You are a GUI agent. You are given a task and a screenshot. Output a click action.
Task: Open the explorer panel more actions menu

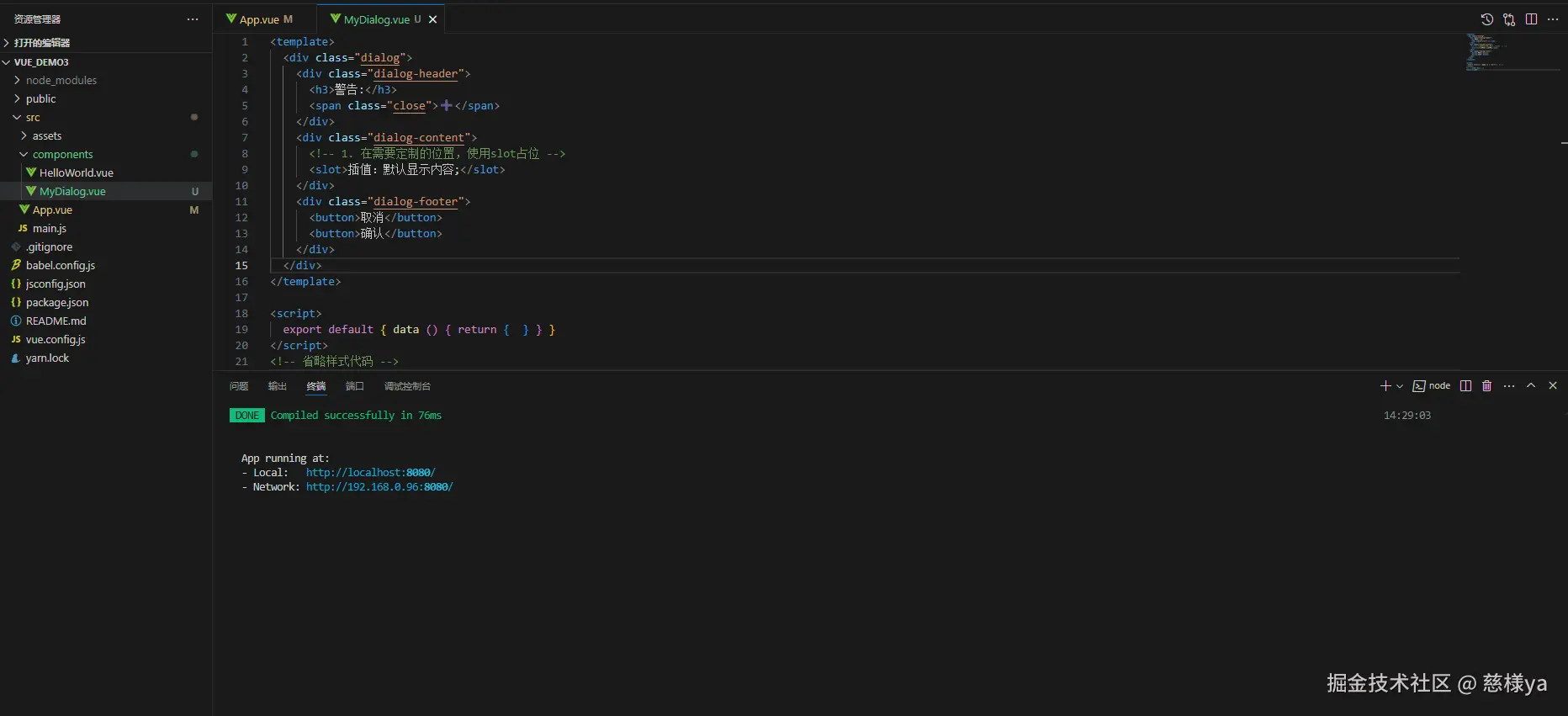193,19
